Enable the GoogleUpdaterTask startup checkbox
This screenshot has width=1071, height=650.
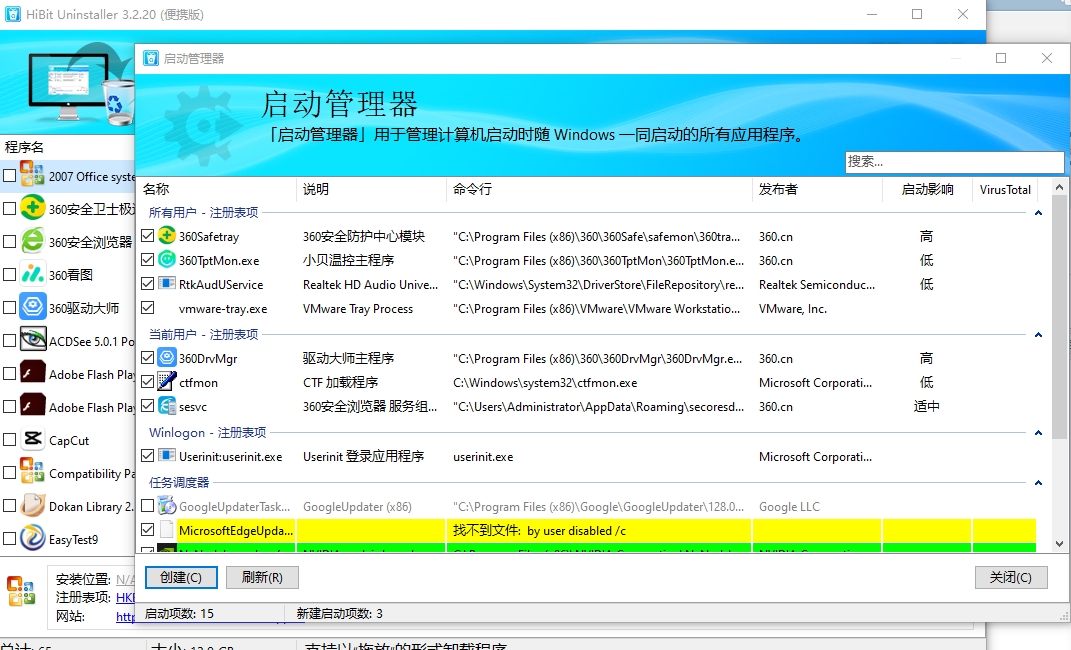point(148,507)
